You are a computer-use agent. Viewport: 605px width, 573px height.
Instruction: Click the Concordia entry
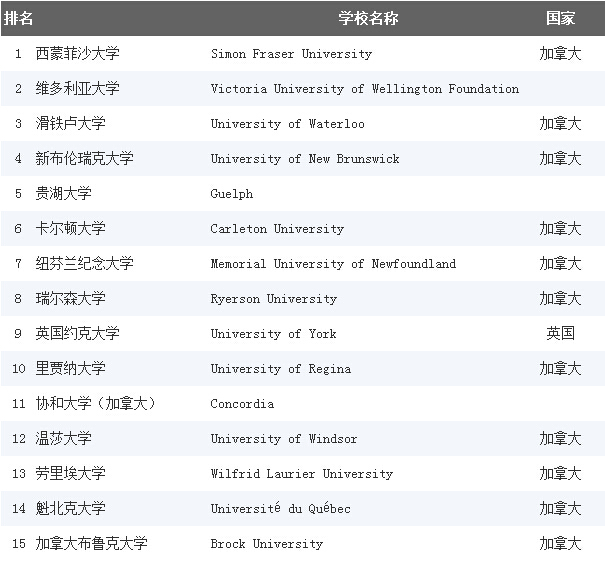[242, 404]
